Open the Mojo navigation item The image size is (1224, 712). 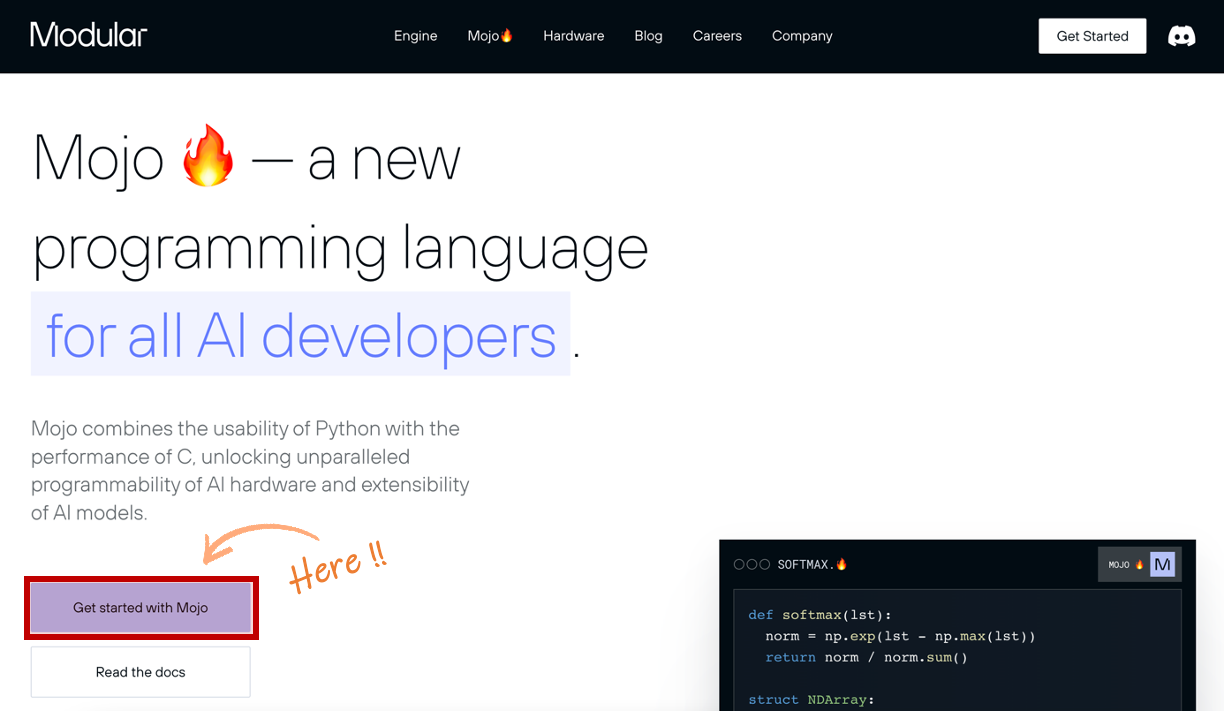coord(490,36)
